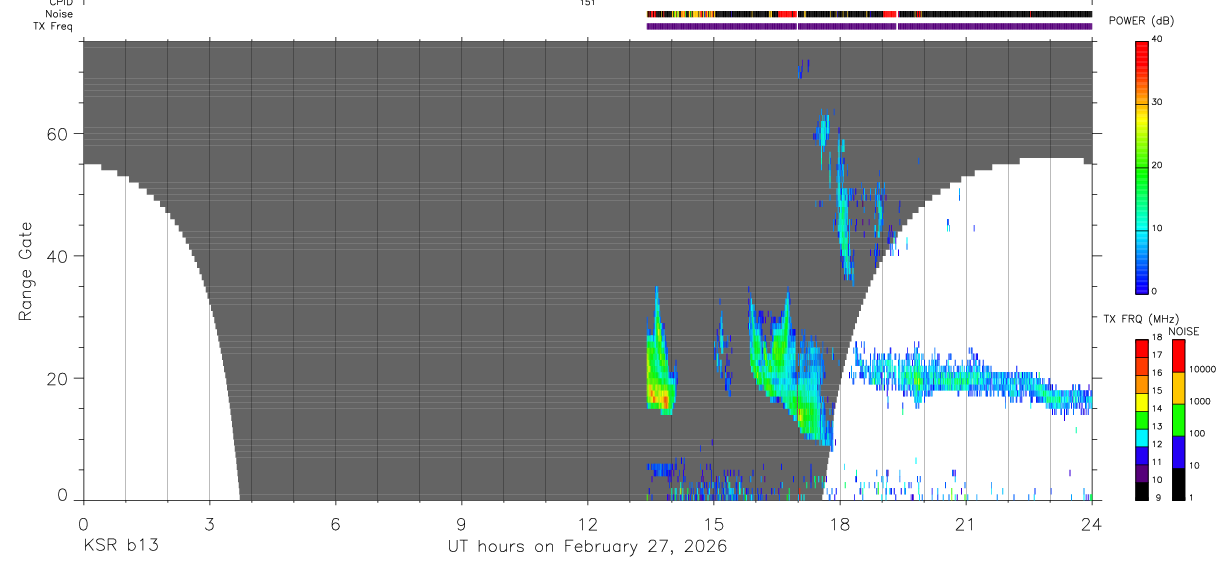Viewport: 1228px width, 567px height.
Task: Click the black segment of the TX FRQ bar
Action: tap(1141, 490)
